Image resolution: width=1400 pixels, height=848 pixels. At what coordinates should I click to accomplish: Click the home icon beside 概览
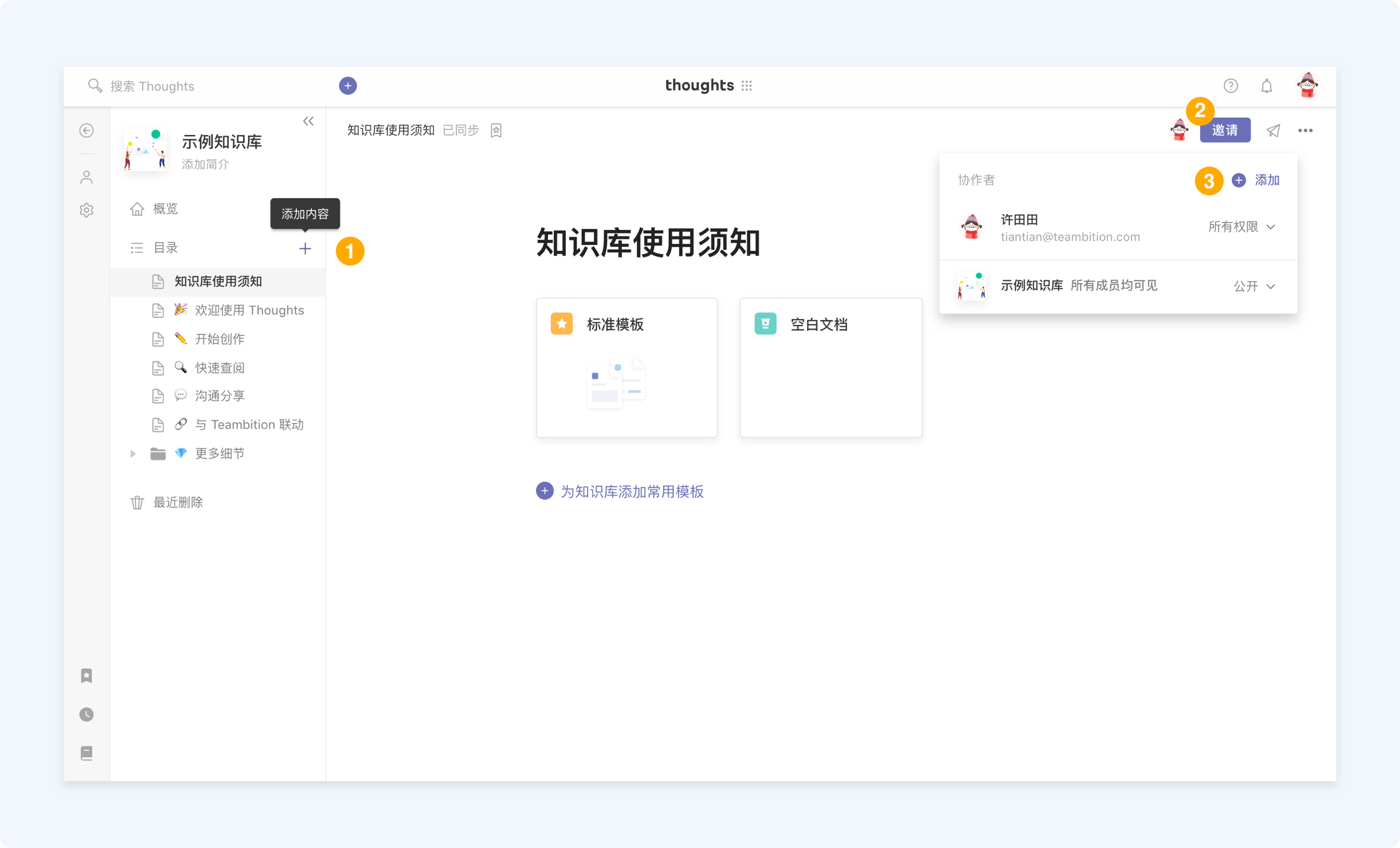point(137,209)
